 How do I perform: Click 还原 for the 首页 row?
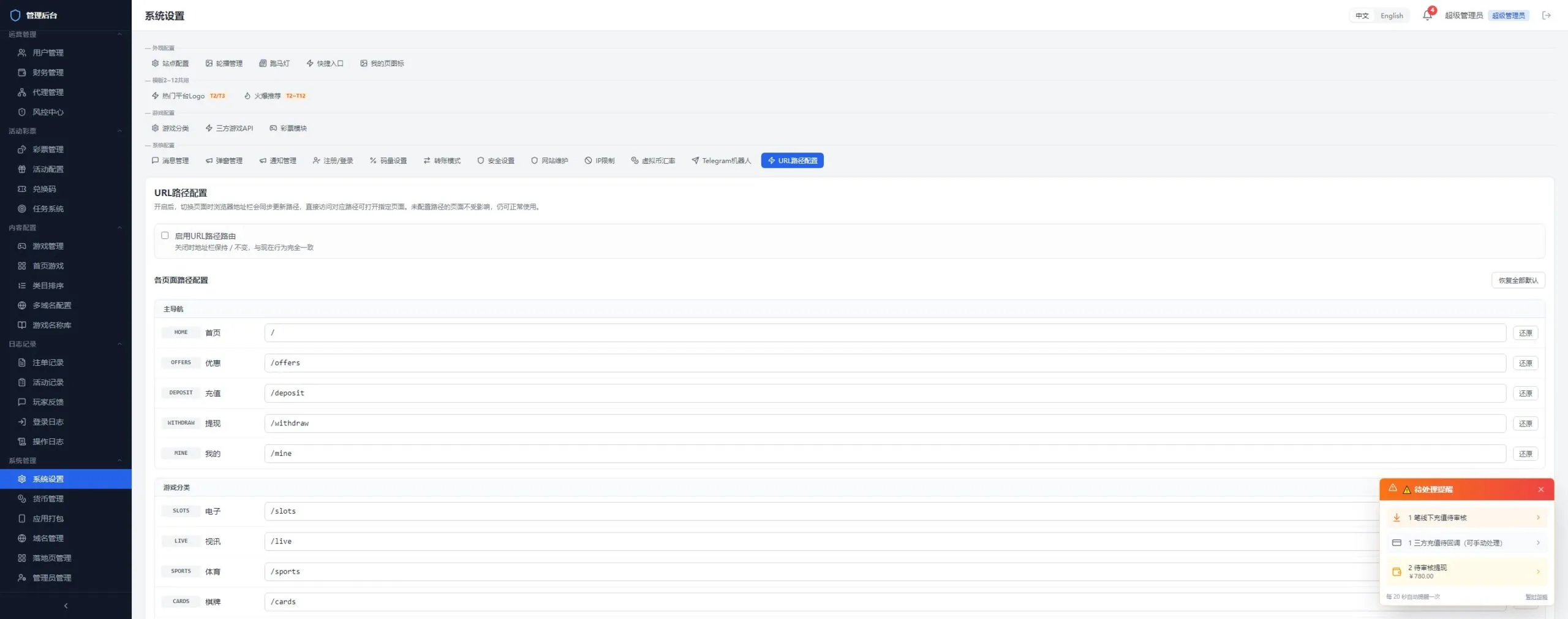[1525, 333]
